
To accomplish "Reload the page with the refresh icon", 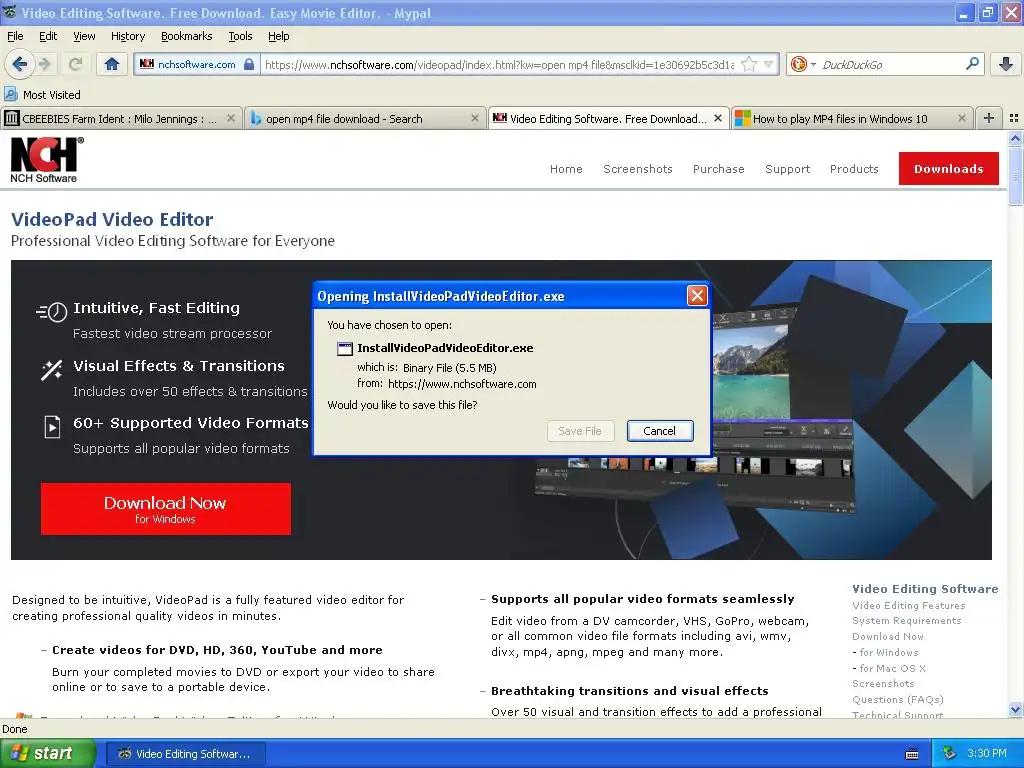I will pyautogui.click(x=76, y=64).
